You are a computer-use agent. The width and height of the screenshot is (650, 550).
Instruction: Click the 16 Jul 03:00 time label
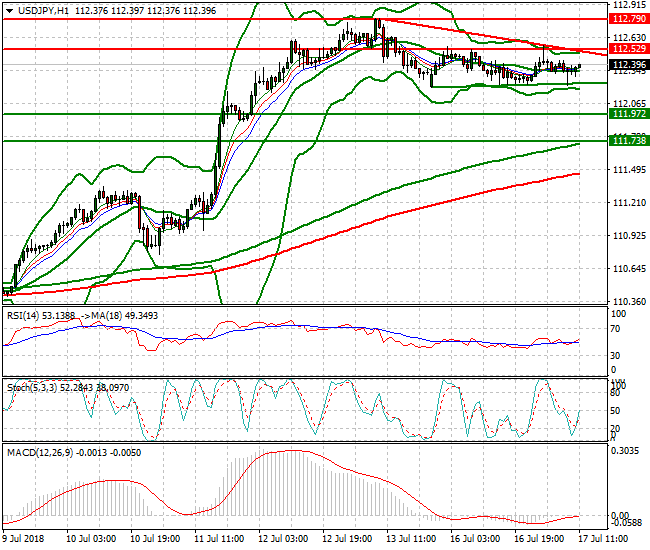pyautogui.click(x=475, y=539)
